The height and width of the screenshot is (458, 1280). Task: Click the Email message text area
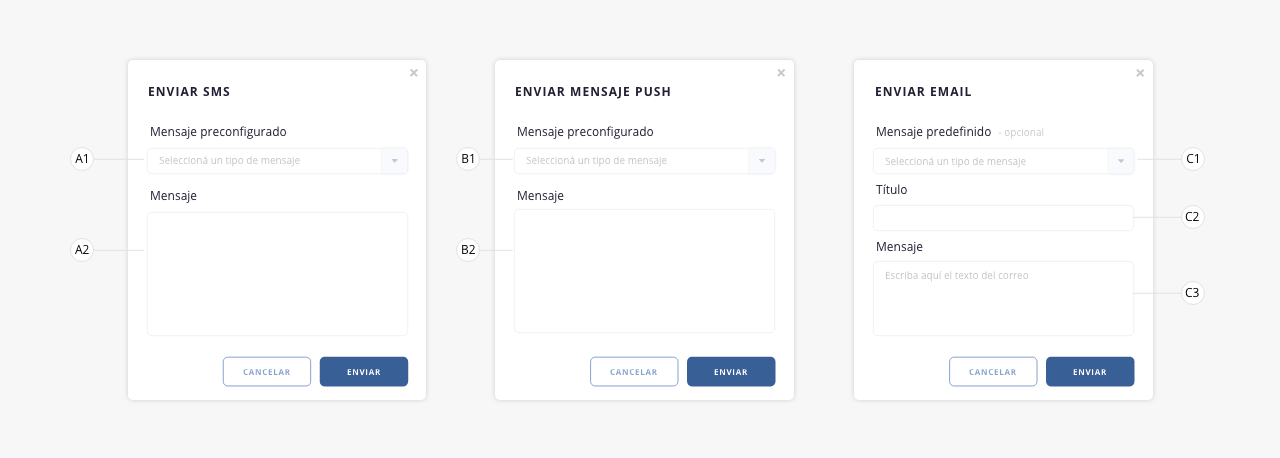click(1003, 298)
